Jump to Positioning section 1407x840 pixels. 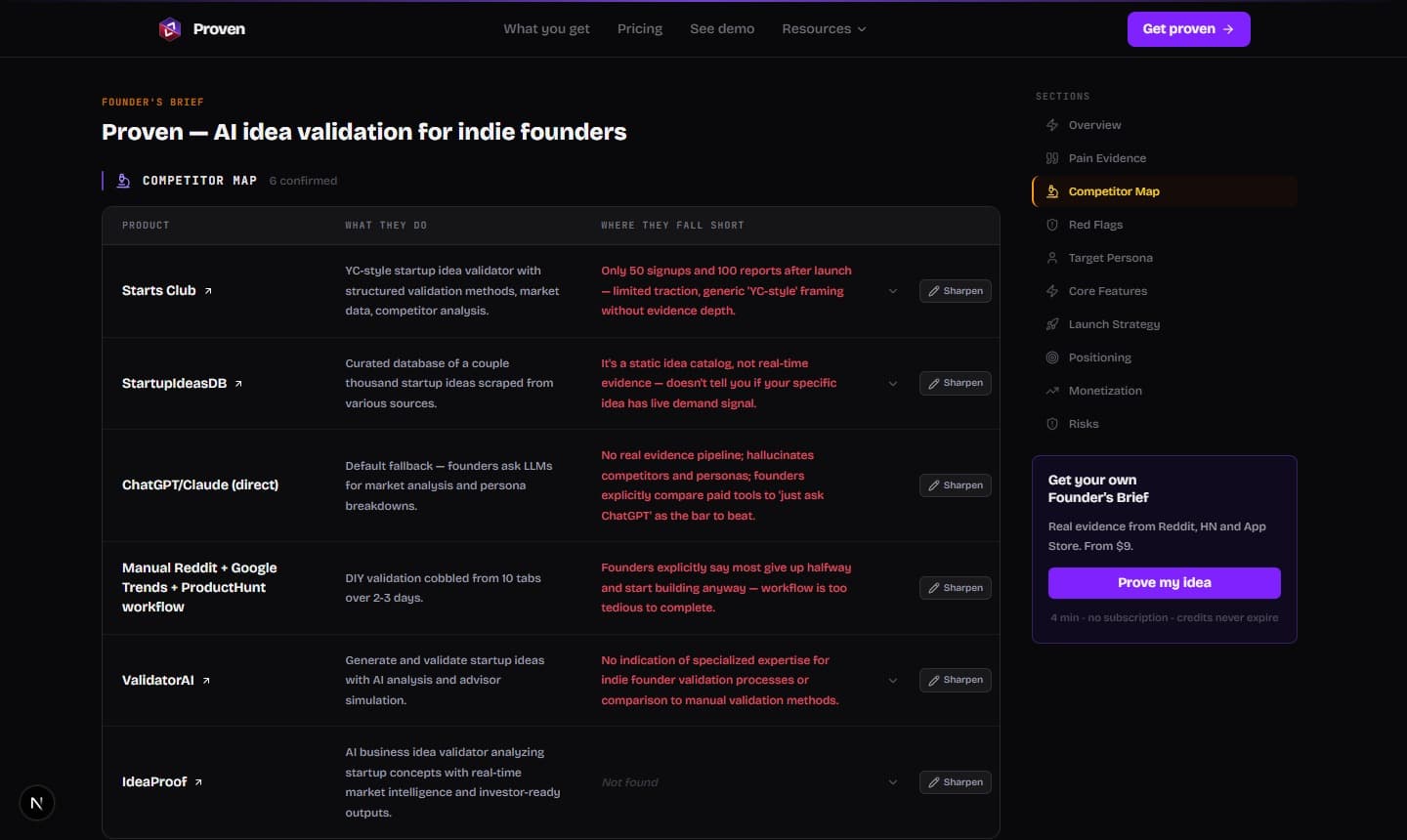click(x=1165, y=357)
